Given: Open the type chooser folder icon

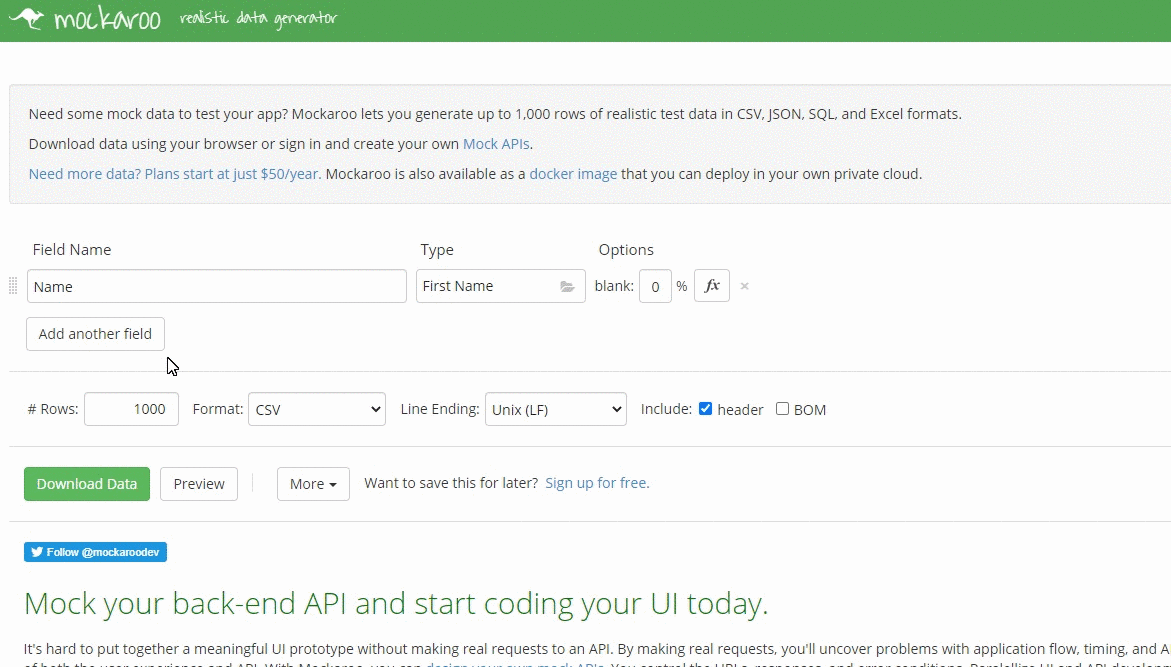Looking at the screenshot, I should pyautogui.click(x=568, y=287).
